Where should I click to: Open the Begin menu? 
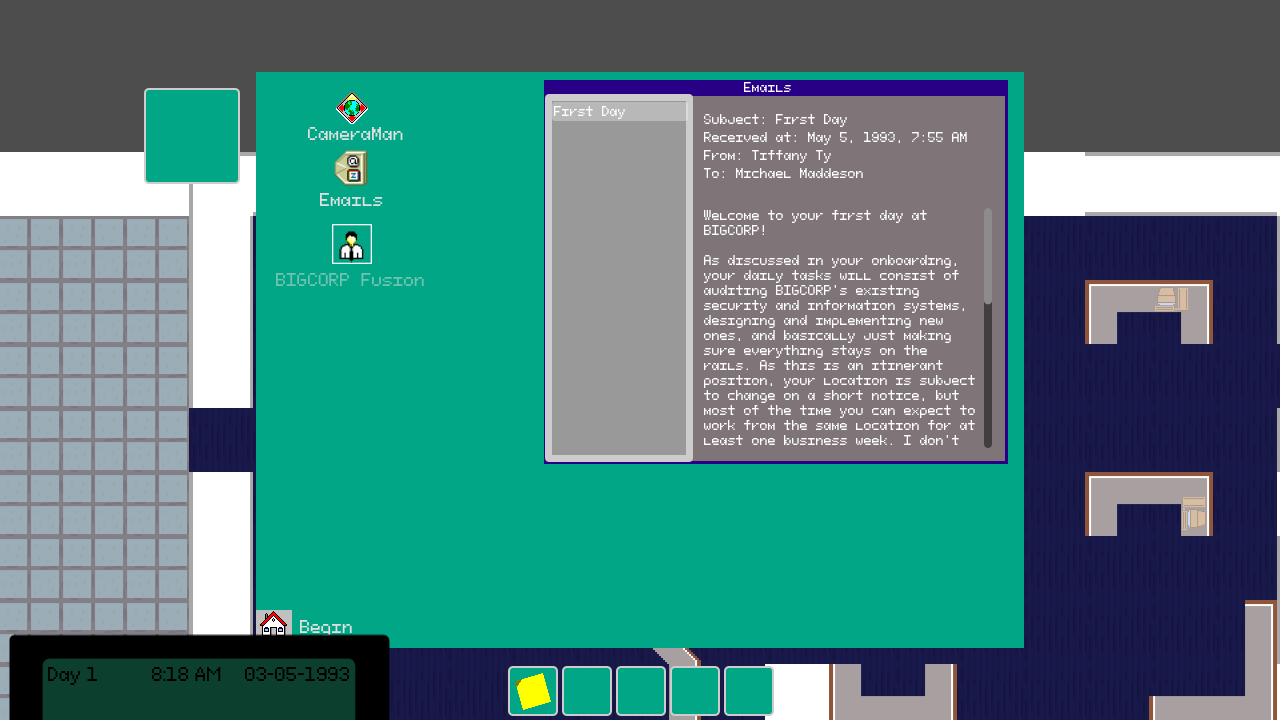coord(310,624)
